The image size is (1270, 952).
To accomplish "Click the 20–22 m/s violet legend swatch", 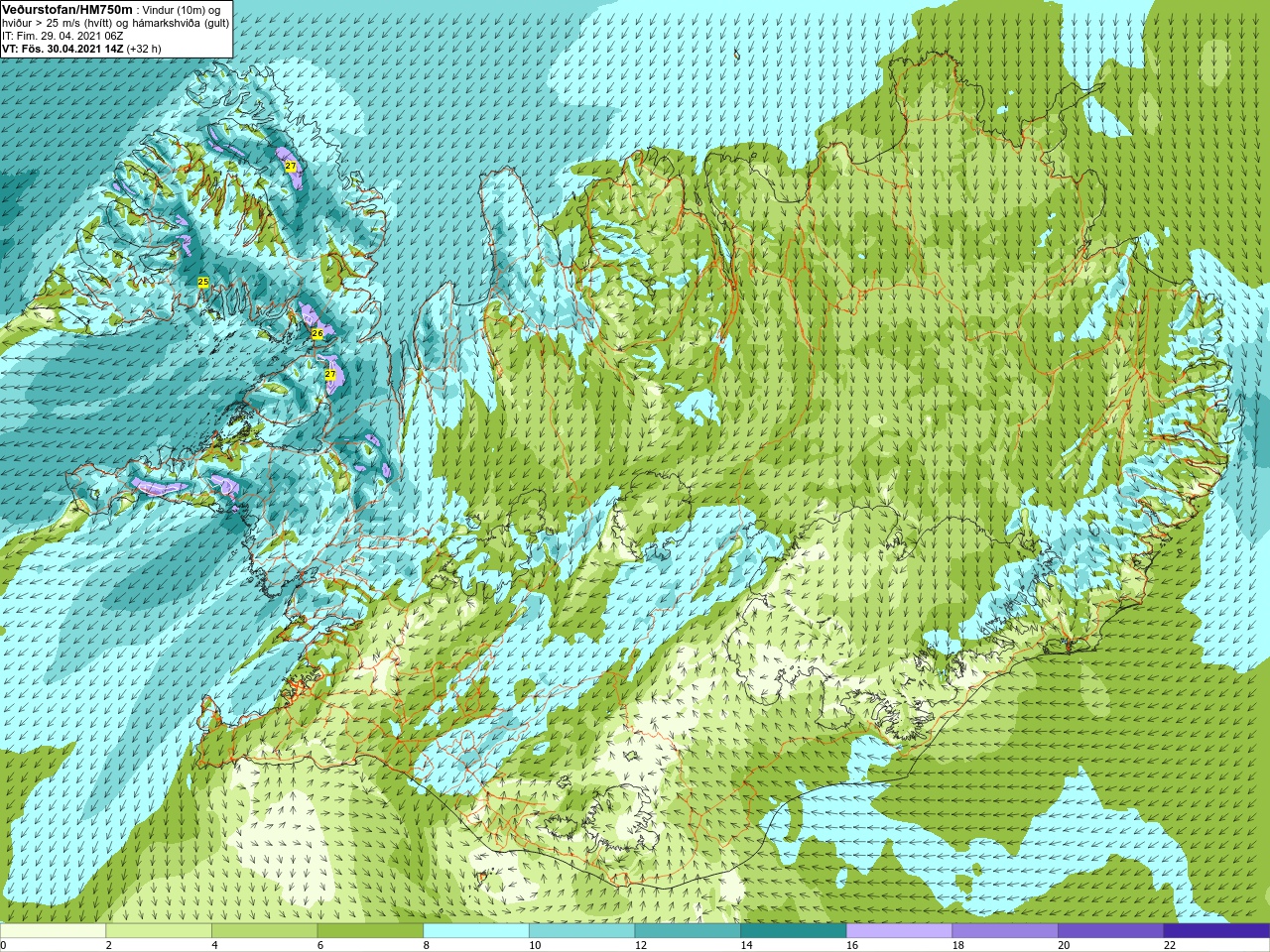I will [1110, 931].
